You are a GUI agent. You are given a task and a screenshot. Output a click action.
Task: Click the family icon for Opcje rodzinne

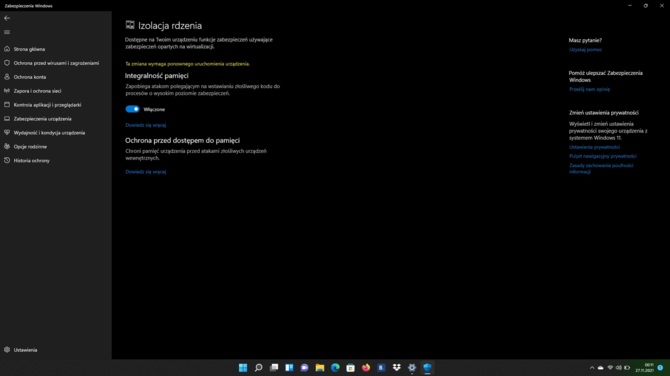[7, 147]
